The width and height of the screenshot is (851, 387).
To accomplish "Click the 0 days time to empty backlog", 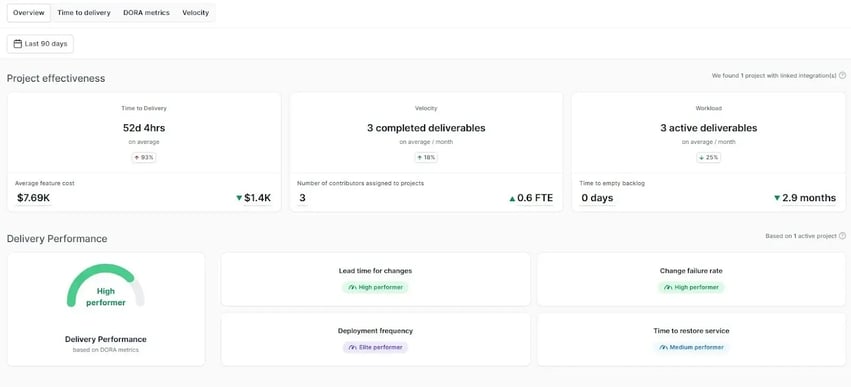I will 597,198.
